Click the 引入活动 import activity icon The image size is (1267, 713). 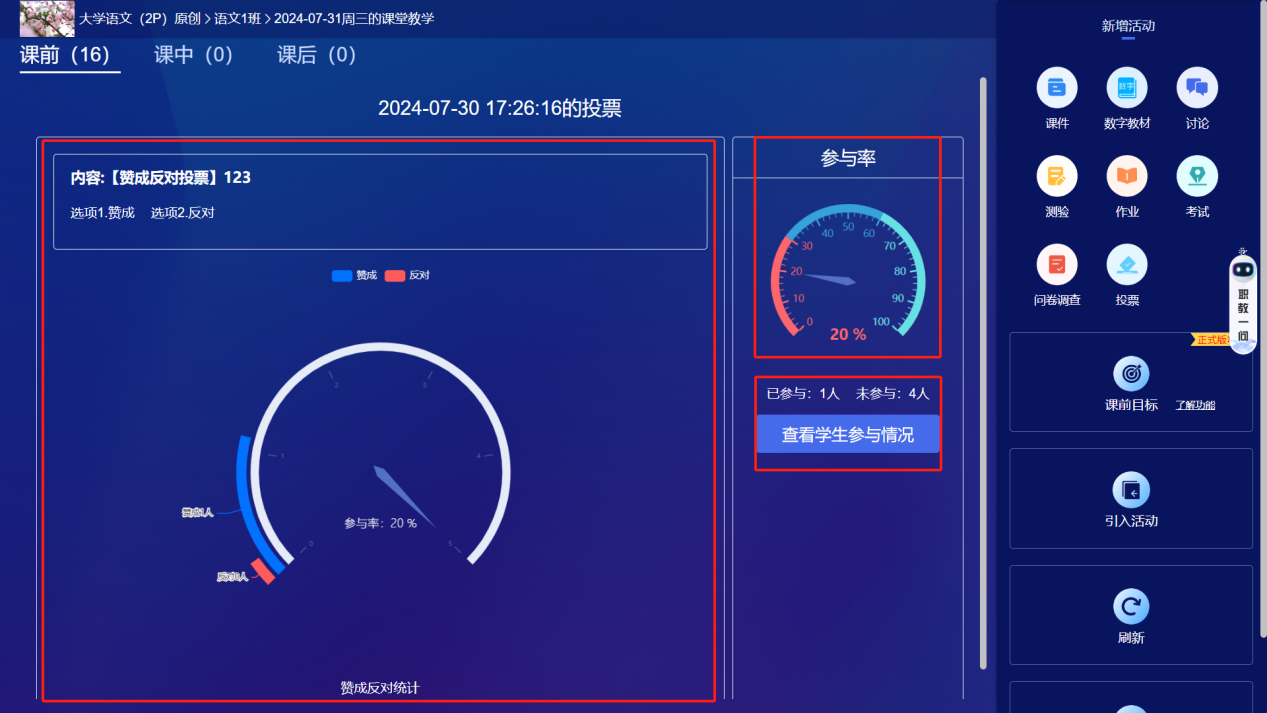(x=1131, y=490)
